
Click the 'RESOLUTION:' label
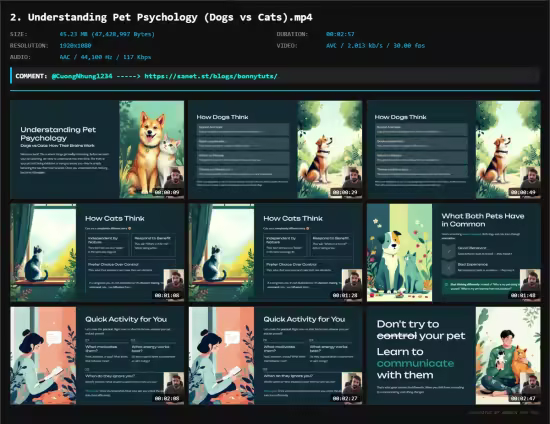click(x=29, y=46)
